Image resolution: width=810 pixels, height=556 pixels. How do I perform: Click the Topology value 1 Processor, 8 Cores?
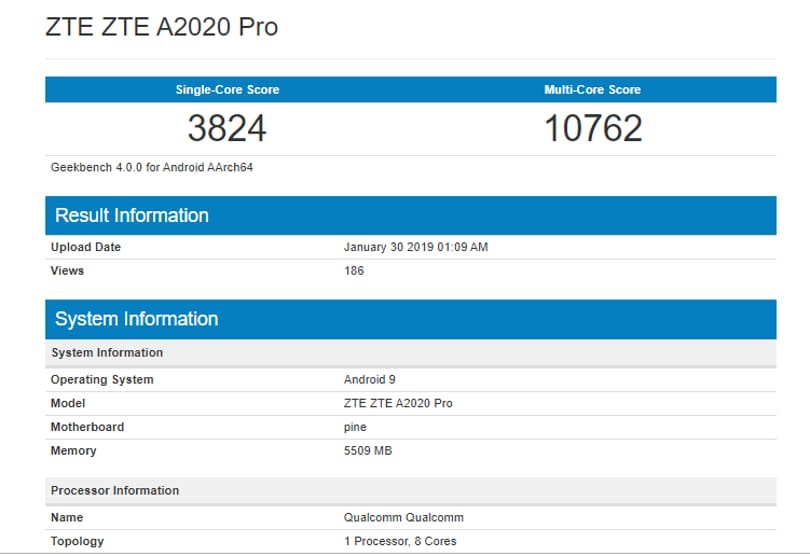tap(400, 542)
